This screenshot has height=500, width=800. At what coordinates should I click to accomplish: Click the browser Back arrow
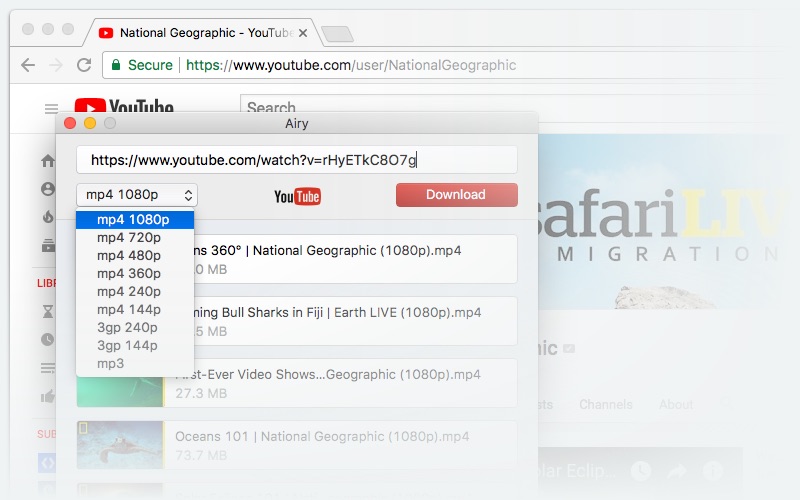tap(28, 65)
